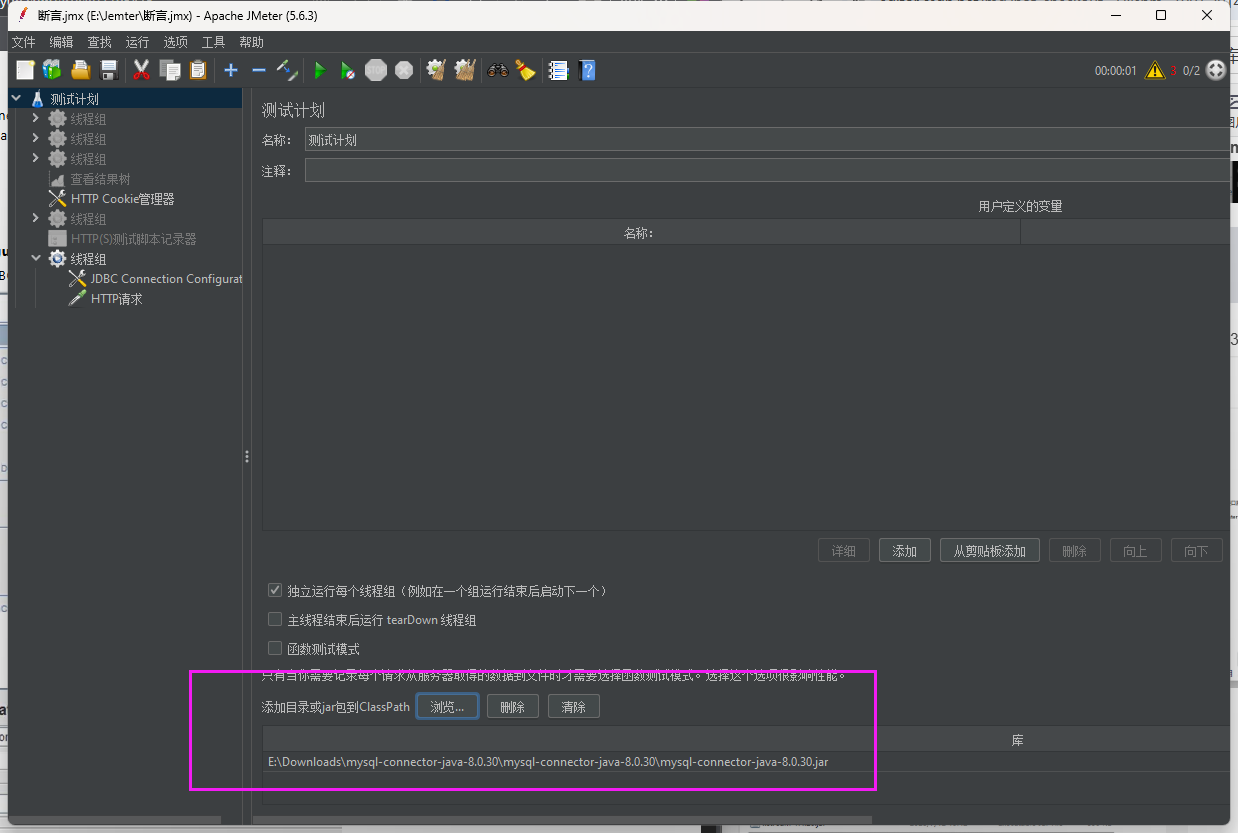Click the Start No Pauses icon
Screen dimensions: 1238x833
[x=347, y=70]
